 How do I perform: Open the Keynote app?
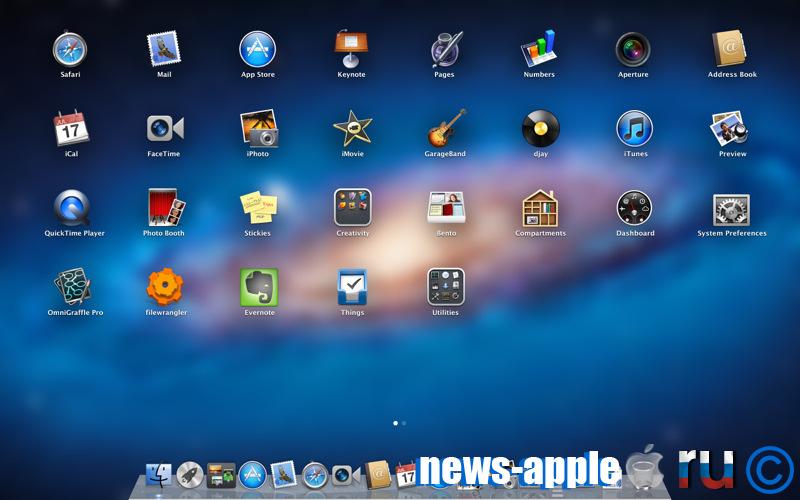pos(351,49)
